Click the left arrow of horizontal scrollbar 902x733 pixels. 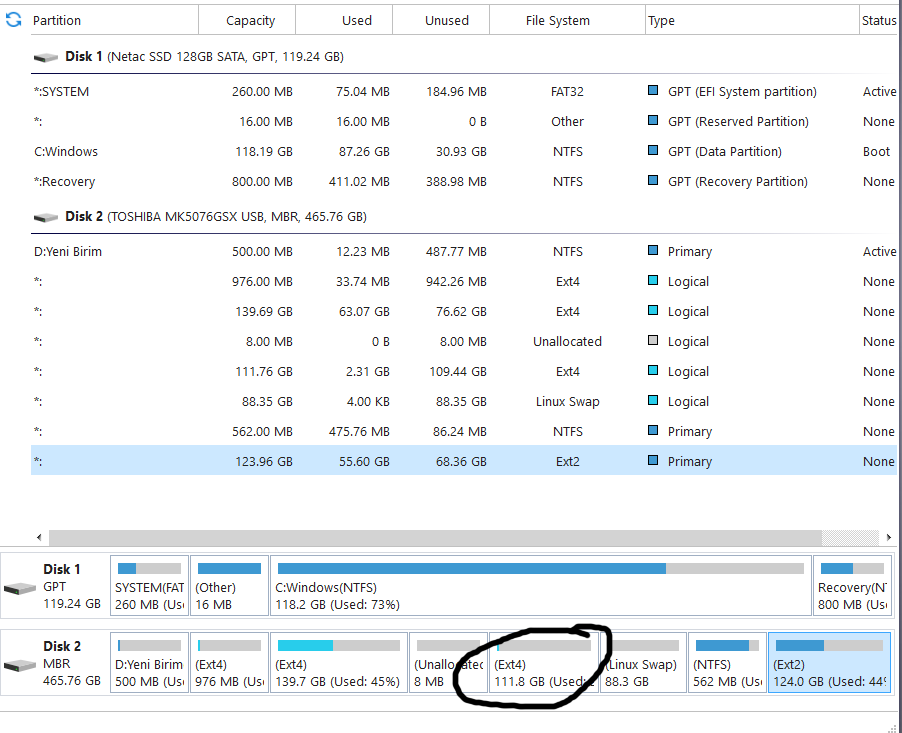pos(39,537)
